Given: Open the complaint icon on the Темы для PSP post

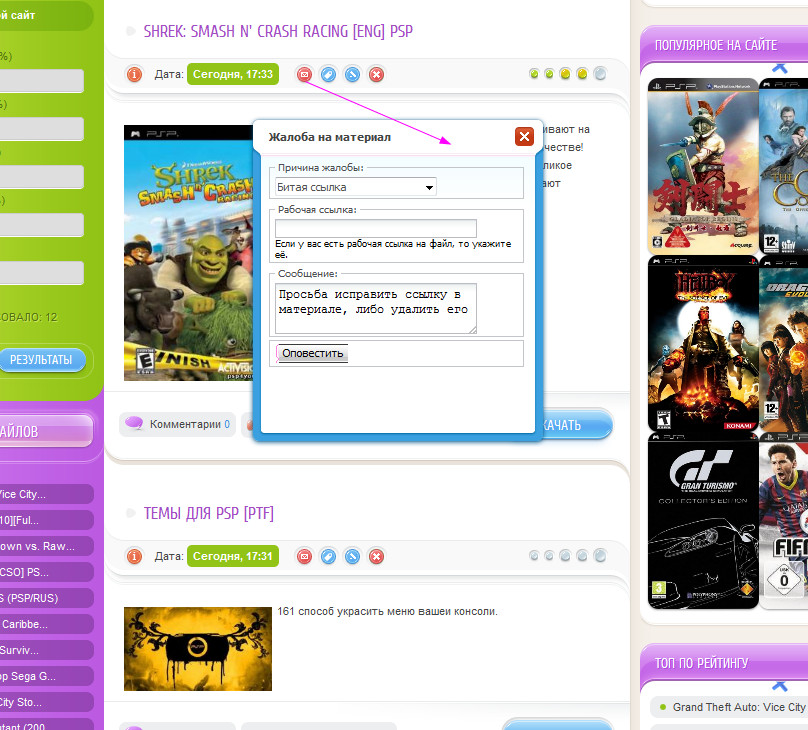Looking at the screenshot, I should [x=305, y=556].
